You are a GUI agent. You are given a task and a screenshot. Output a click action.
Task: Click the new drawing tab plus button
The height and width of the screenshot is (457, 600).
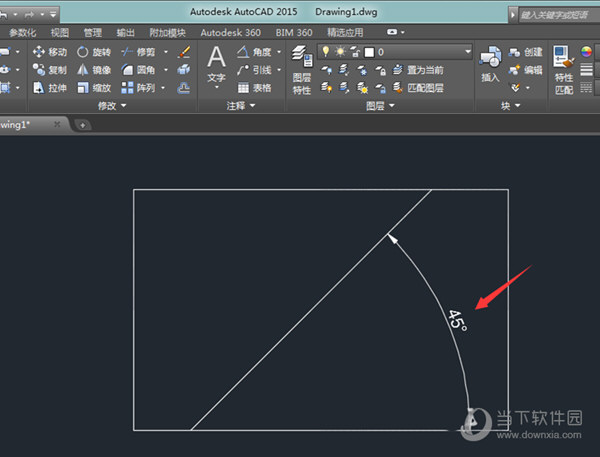[x=82, y=125]
